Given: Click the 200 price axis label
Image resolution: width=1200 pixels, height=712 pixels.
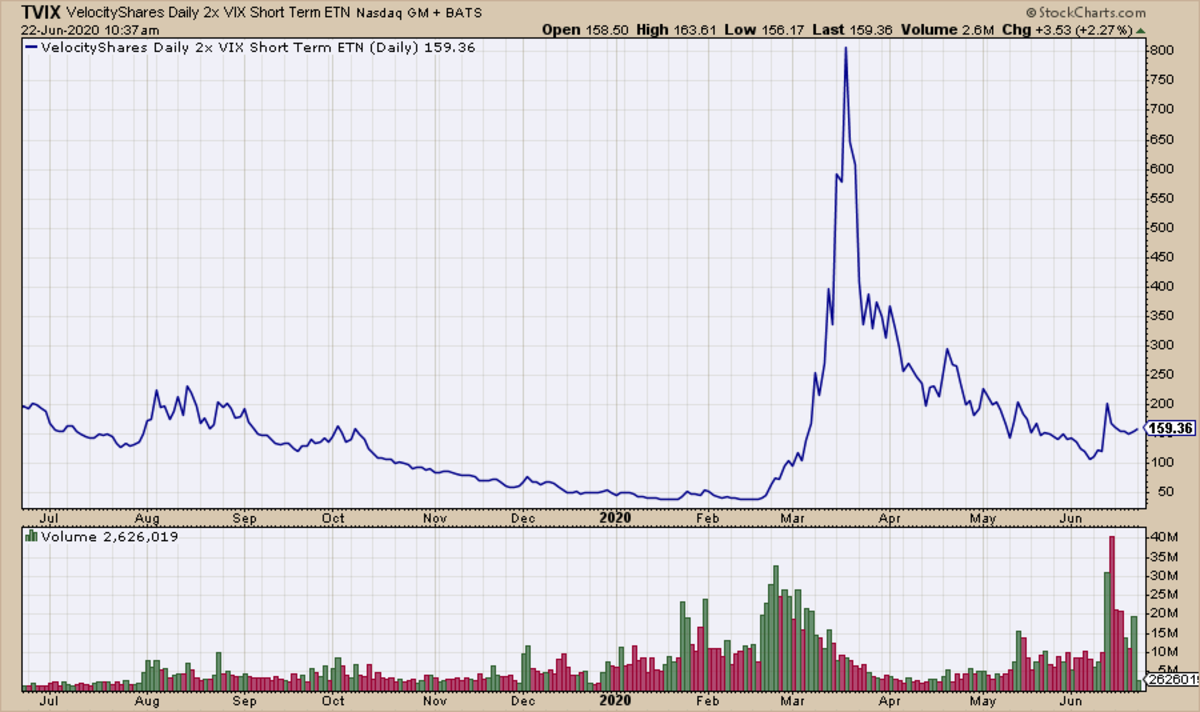Looking at the screenshot, I should point(1160,404).
